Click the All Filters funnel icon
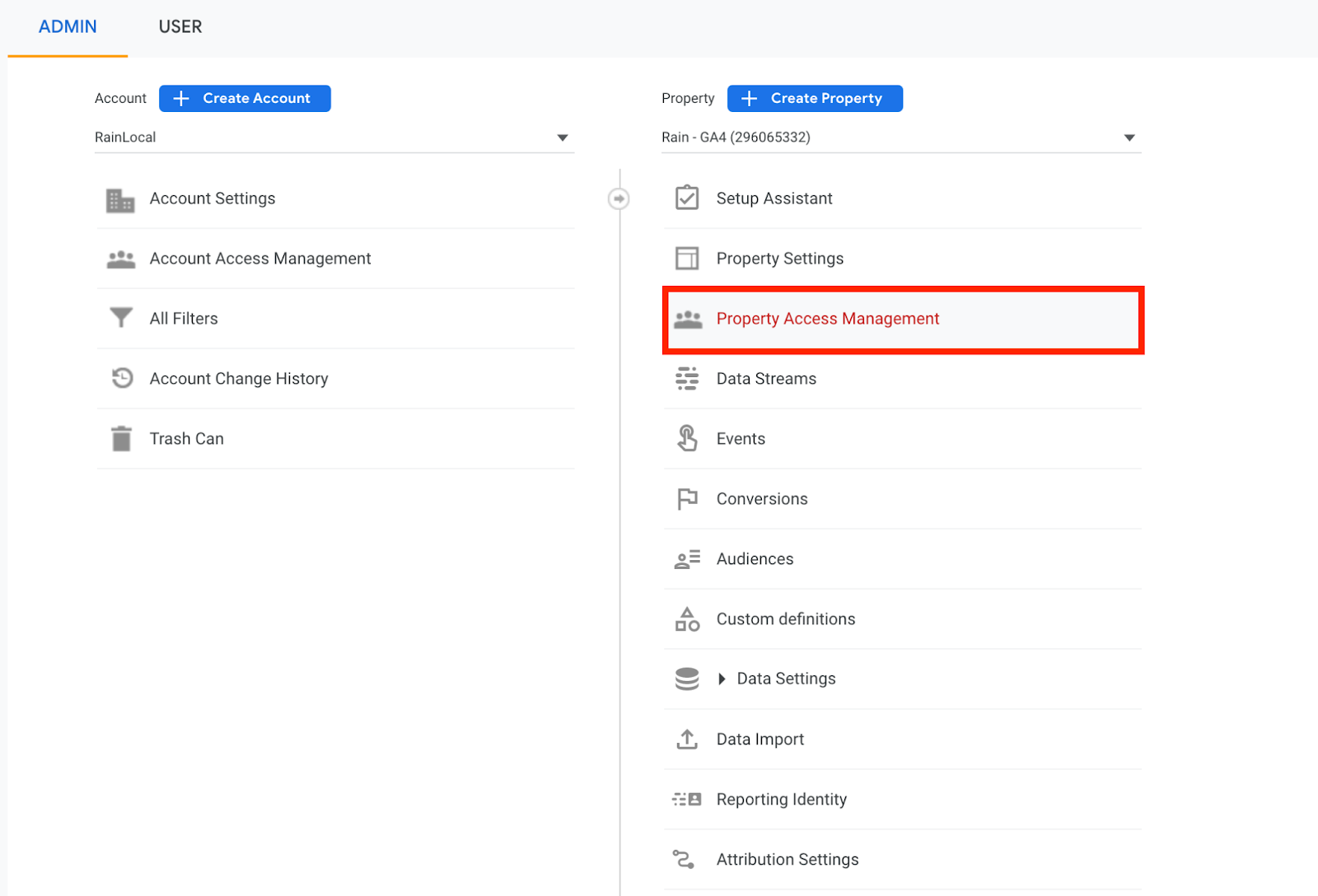 pyautogui.click(x=121, y=318)
